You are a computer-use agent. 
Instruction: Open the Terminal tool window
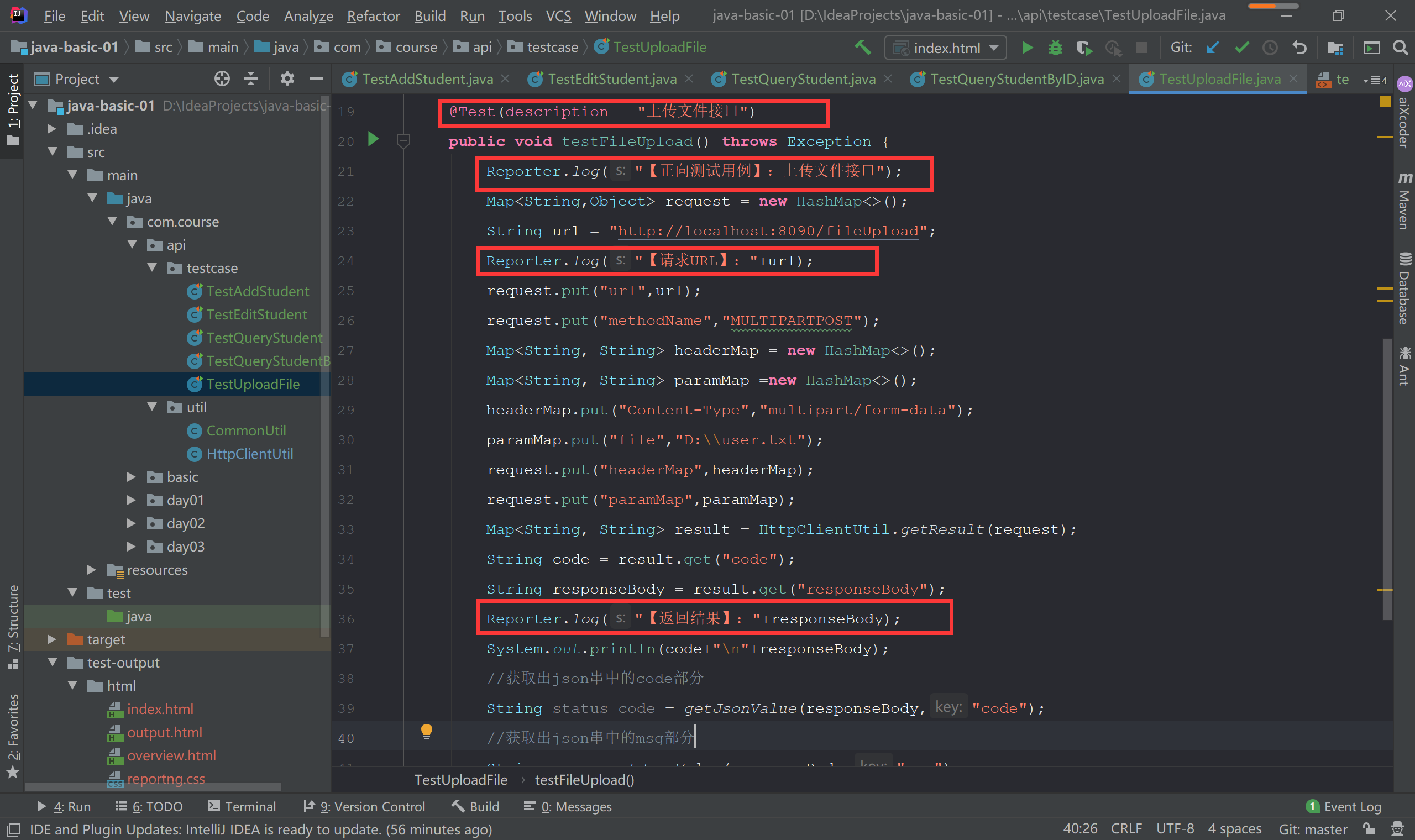[242, 806]
